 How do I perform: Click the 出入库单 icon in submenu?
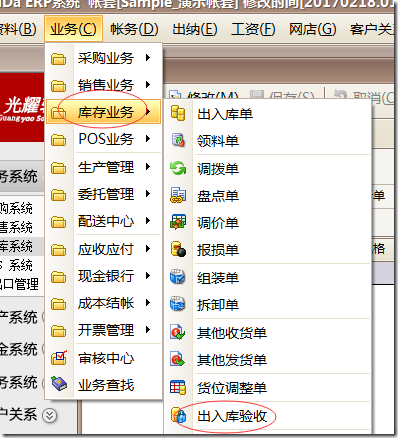pyautogui.click(x=178, y=113)
